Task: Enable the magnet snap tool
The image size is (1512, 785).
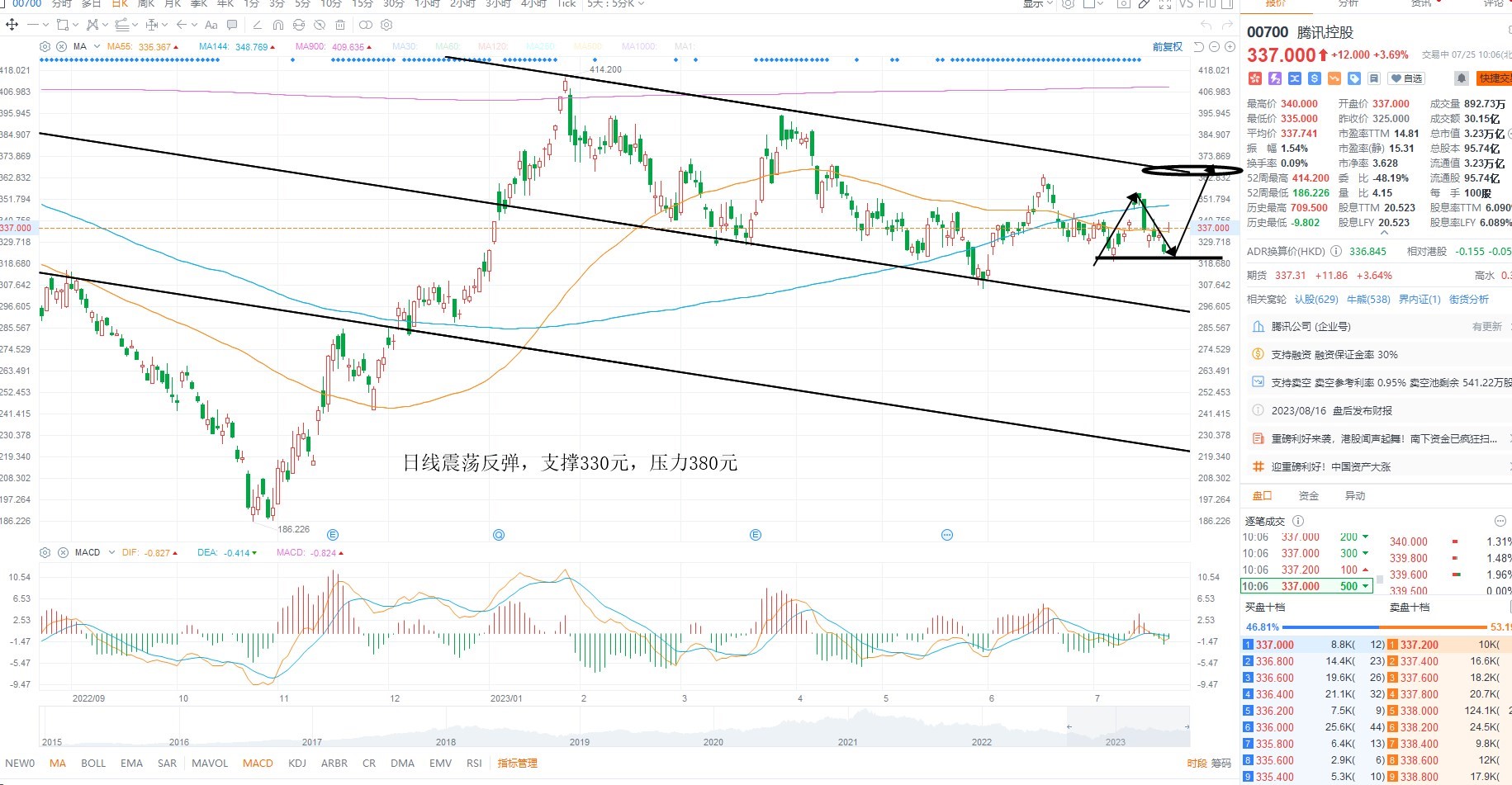Action: (x=277, y=25)
